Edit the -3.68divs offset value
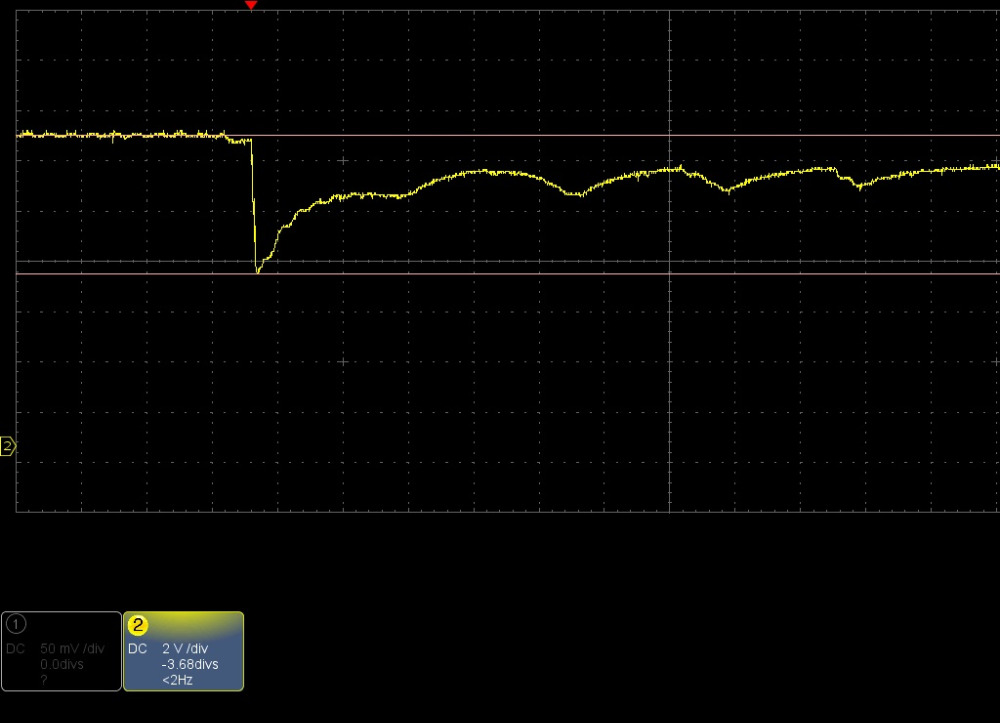The image size is (1000, 723). pyautogui.click(x=190, y=664)
